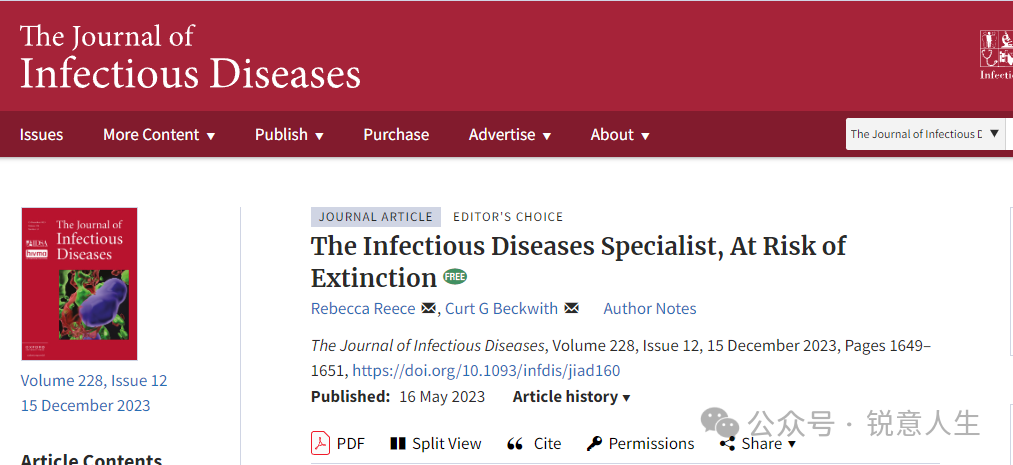1013x465 pixels.
Task: Open Split View via its icon
Action: [x=398, y=443]
